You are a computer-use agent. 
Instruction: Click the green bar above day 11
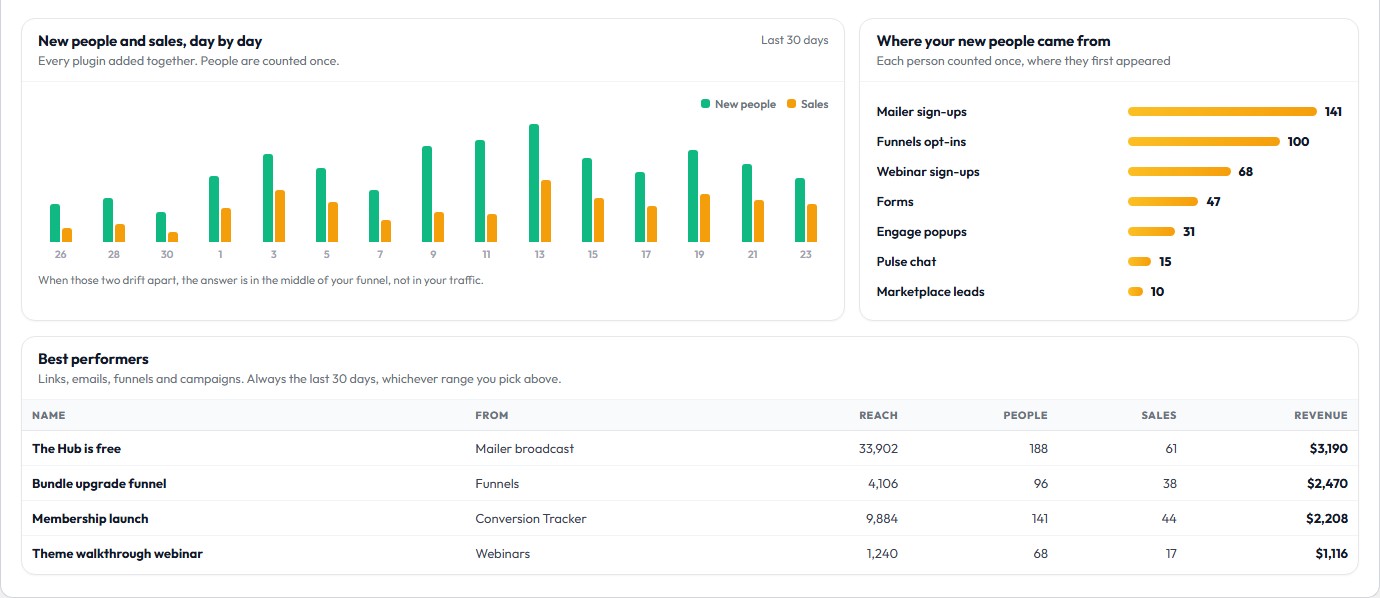[x=480, y=191]
